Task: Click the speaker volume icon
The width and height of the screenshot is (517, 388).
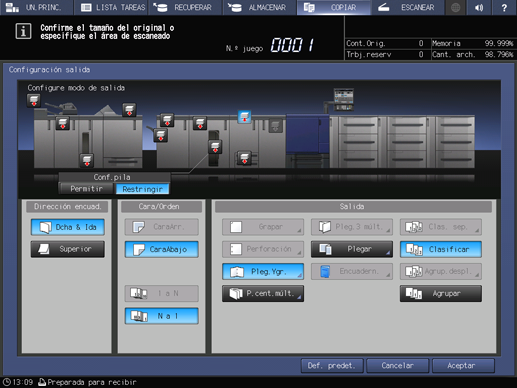Action: (x=479, y=7)
